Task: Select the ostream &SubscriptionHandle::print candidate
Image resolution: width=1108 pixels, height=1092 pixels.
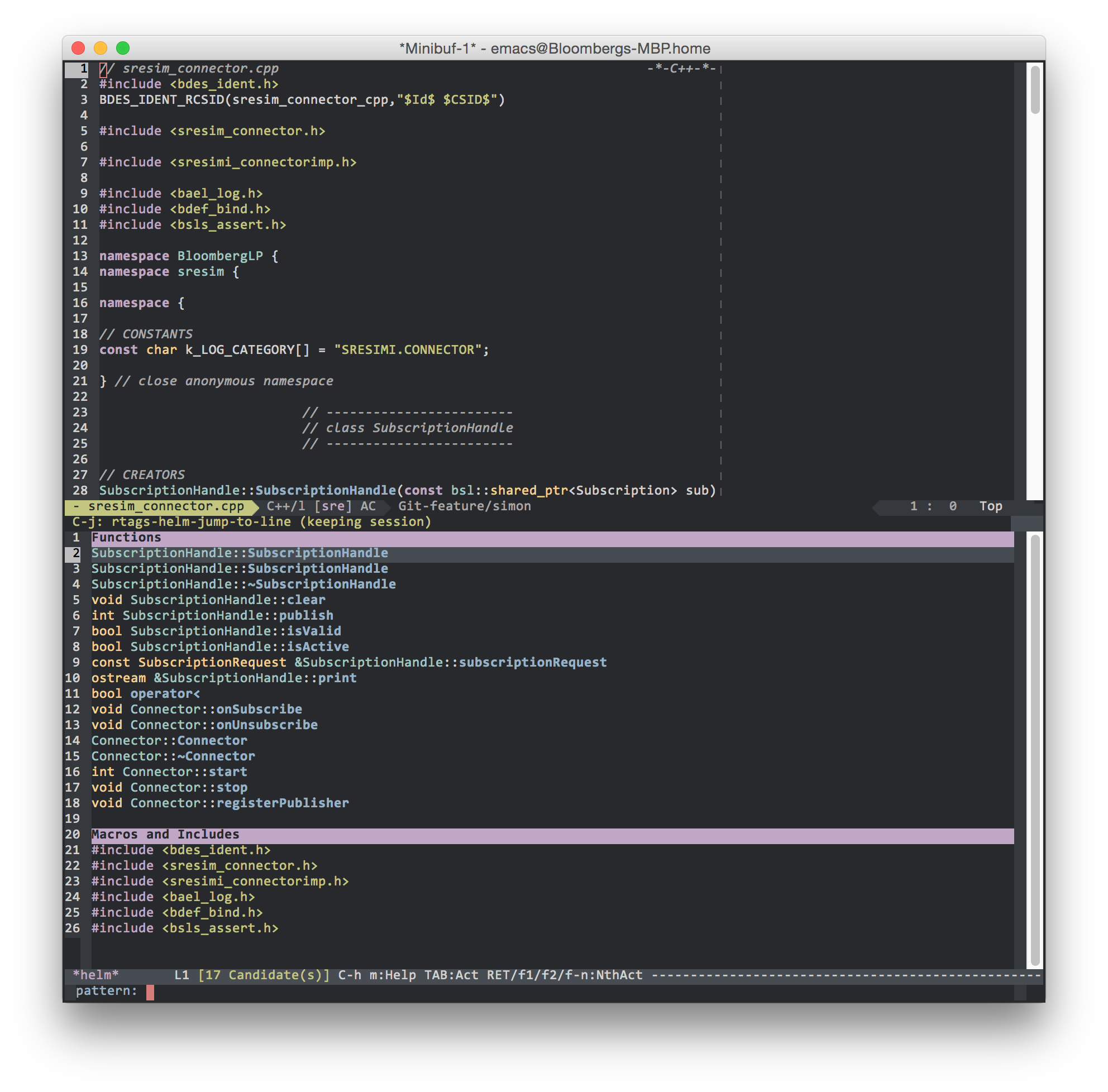Action: click(x=223, y=678)
